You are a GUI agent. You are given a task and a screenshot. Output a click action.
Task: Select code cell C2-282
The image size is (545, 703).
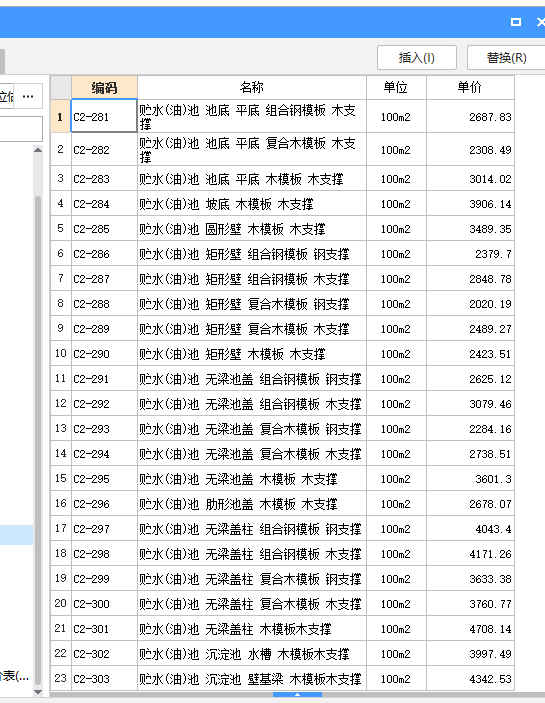point(104,149)
